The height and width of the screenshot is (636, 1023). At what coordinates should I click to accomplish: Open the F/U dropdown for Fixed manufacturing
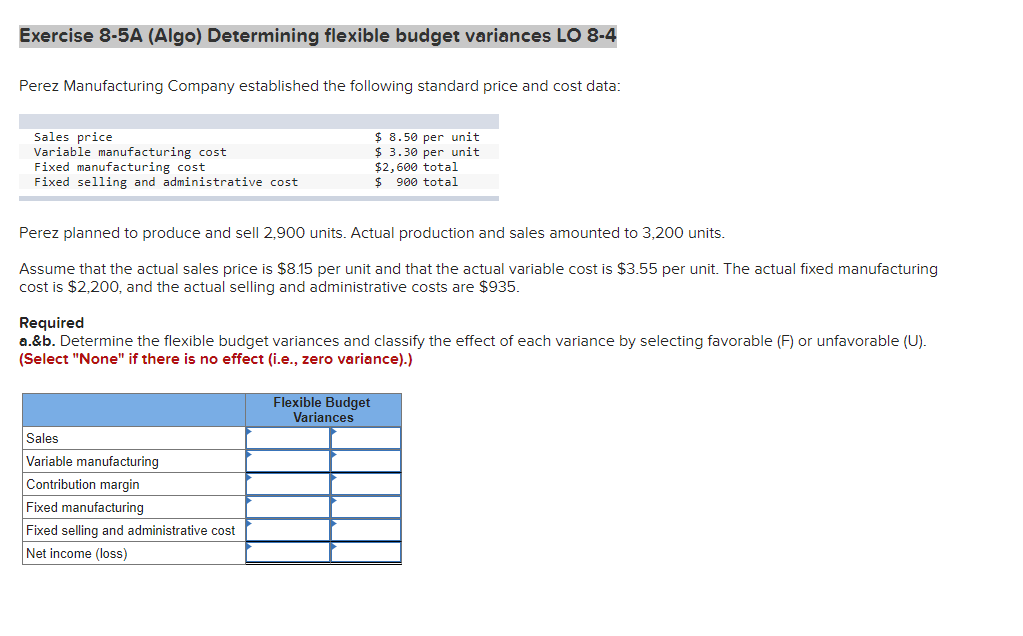(366, 507)
